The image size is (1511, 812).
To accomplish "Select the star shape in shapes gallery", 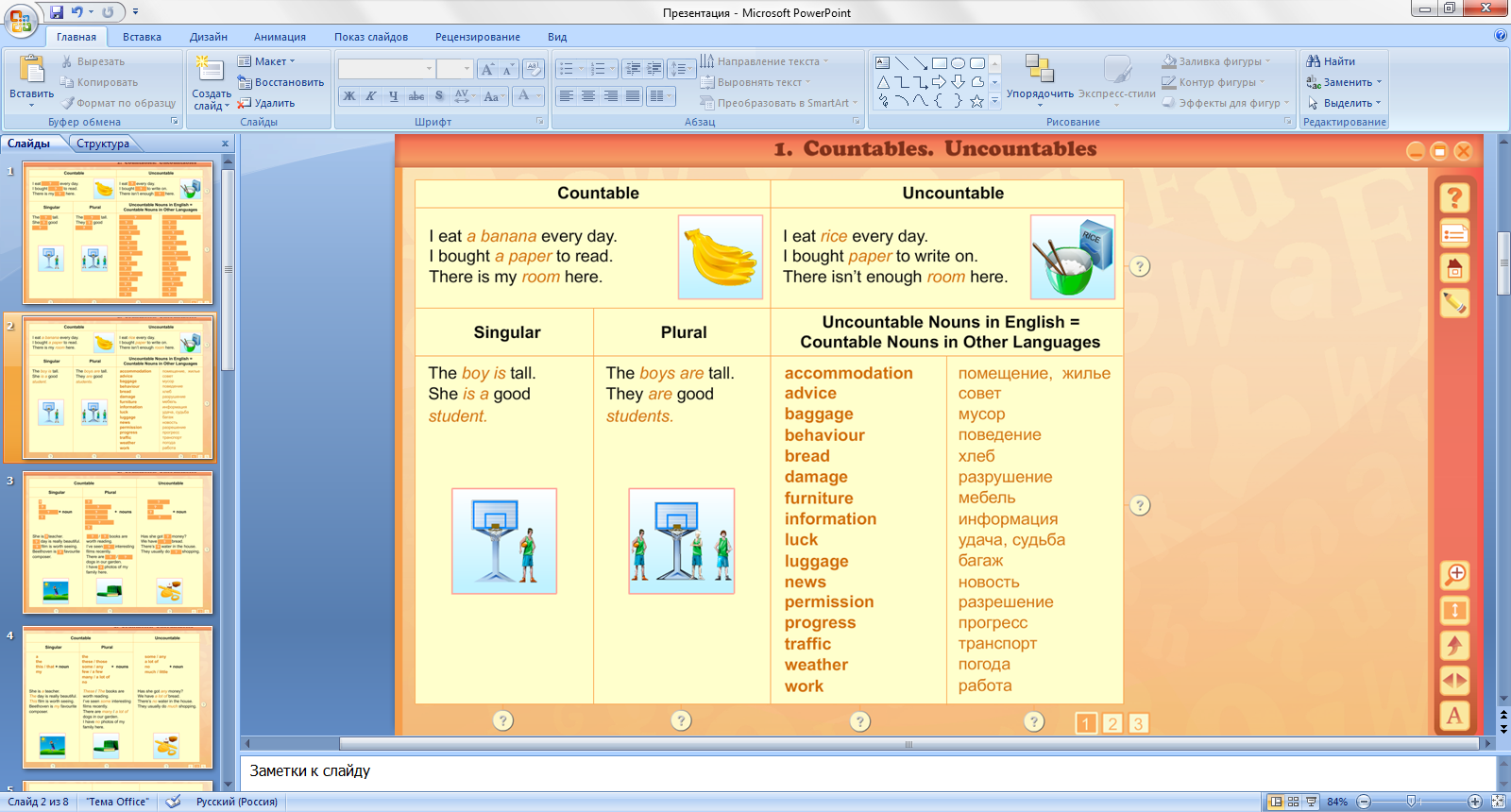I will [976, 101].
